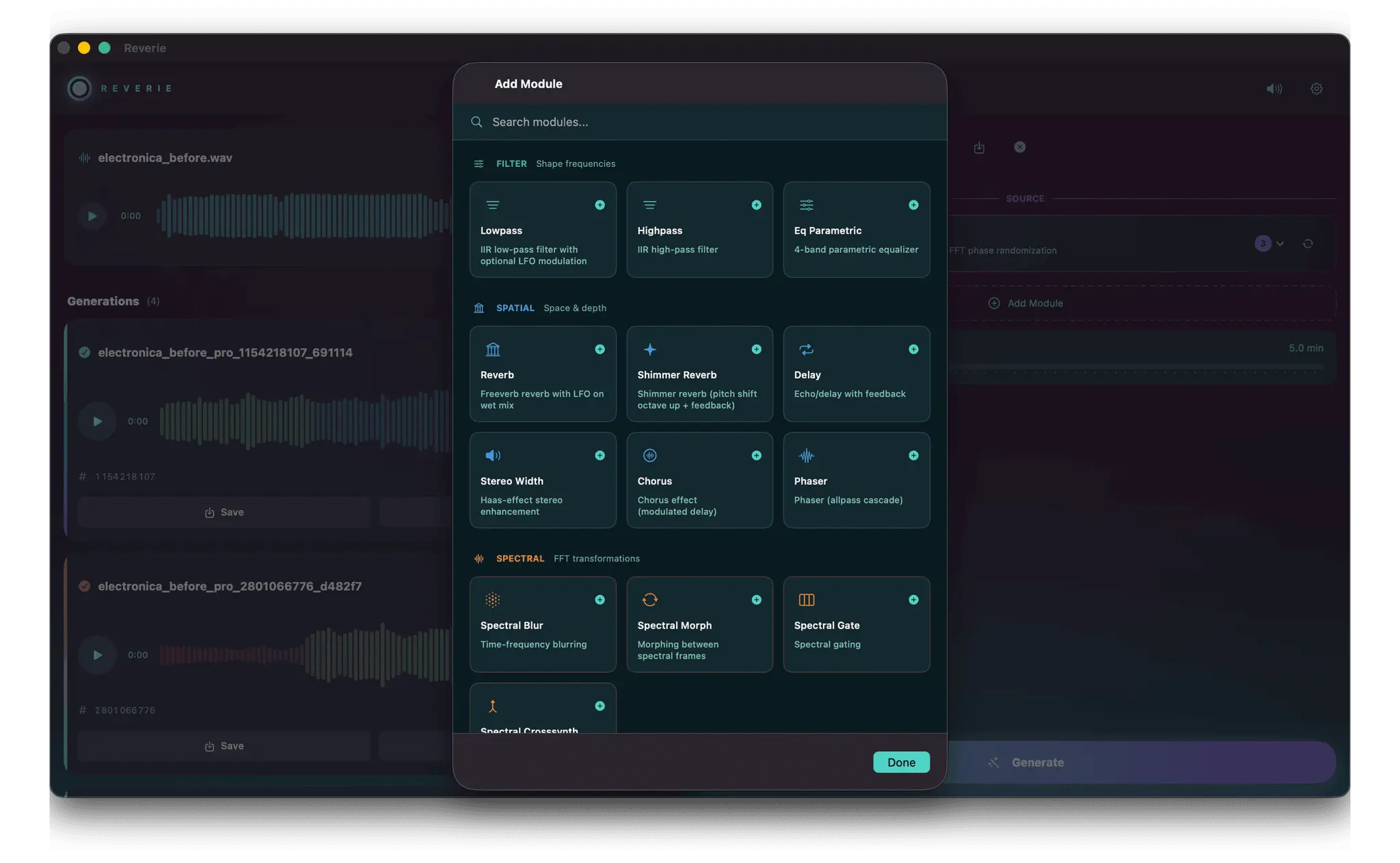1400x863 pixels.
Task: Add the Highpass module via plus icon
Action: point(756,205)
